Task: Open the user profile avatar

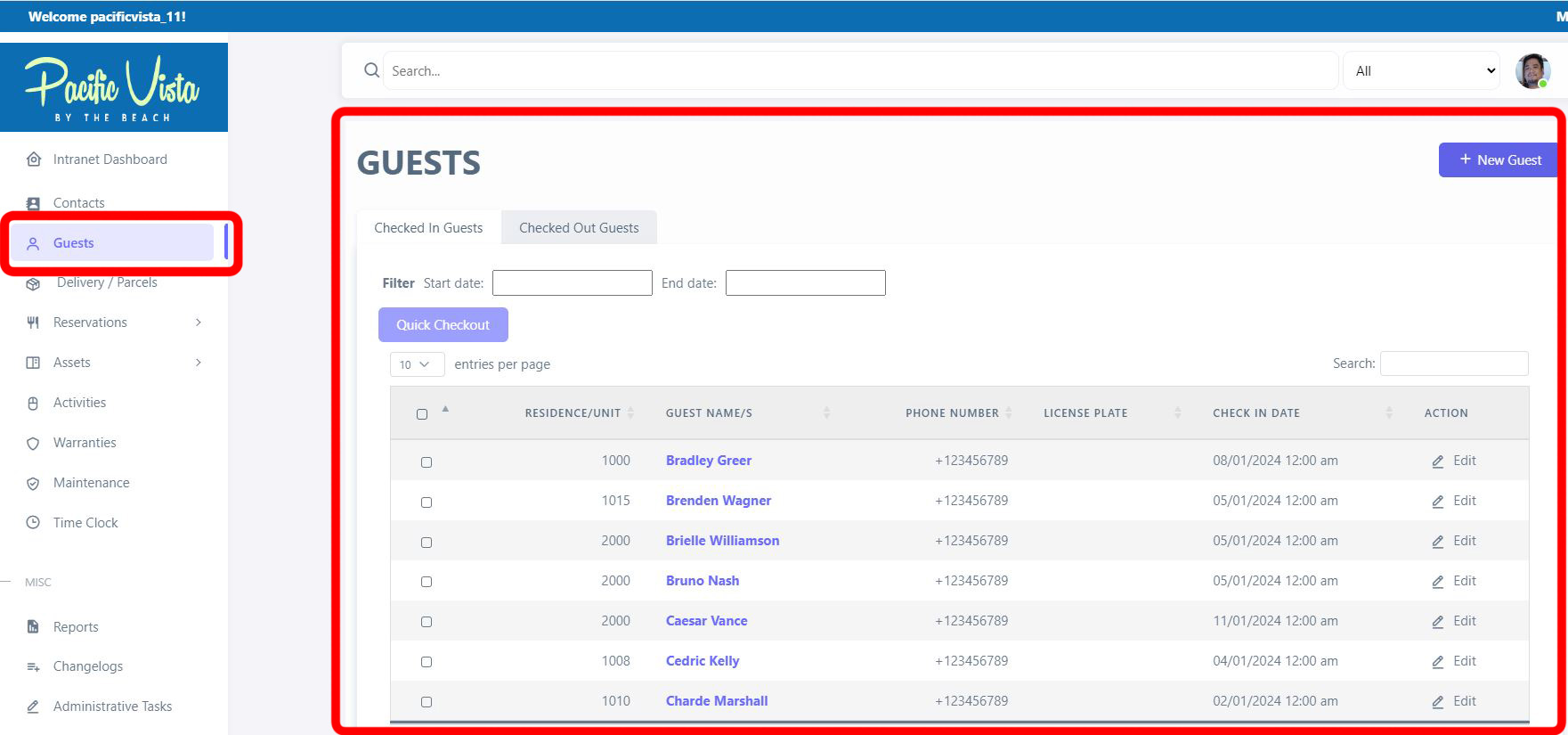Action: 1532,71
